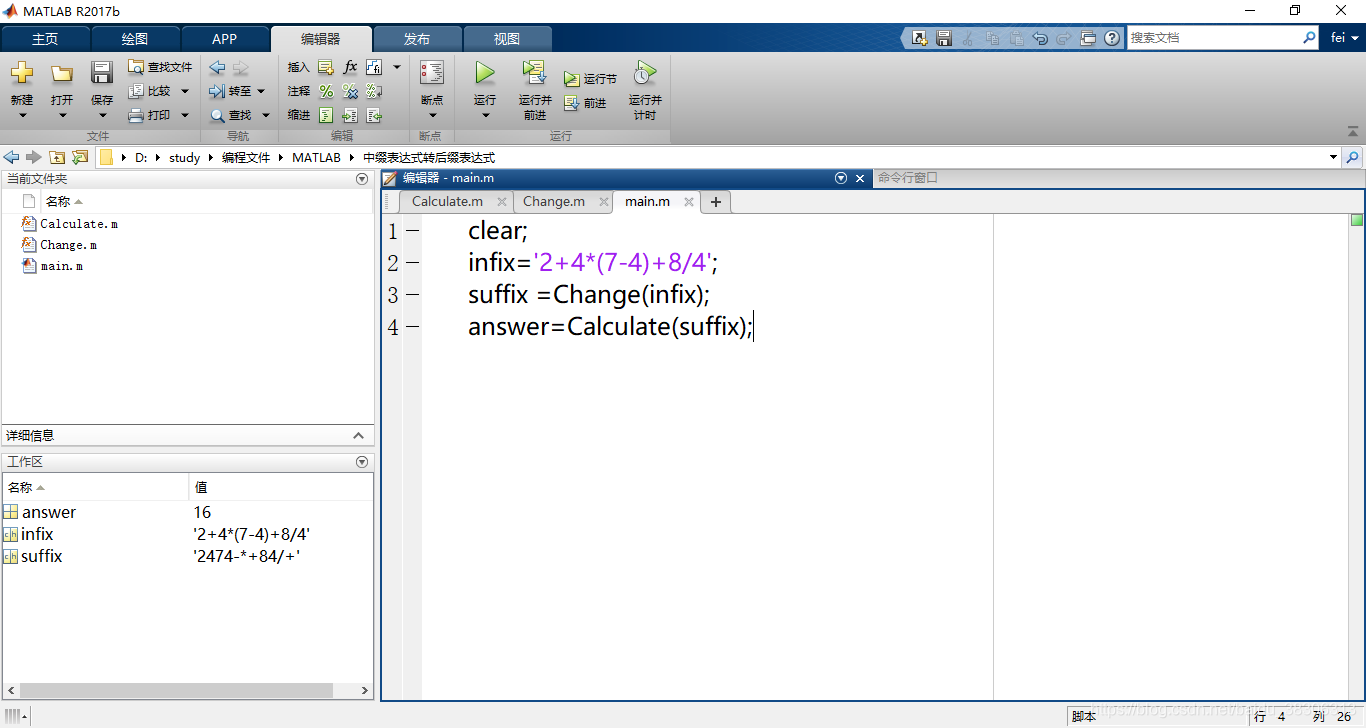Click the percent comment icon beside 注释
This screenshot has width=1366, height=728.
(x=326, y=91)
